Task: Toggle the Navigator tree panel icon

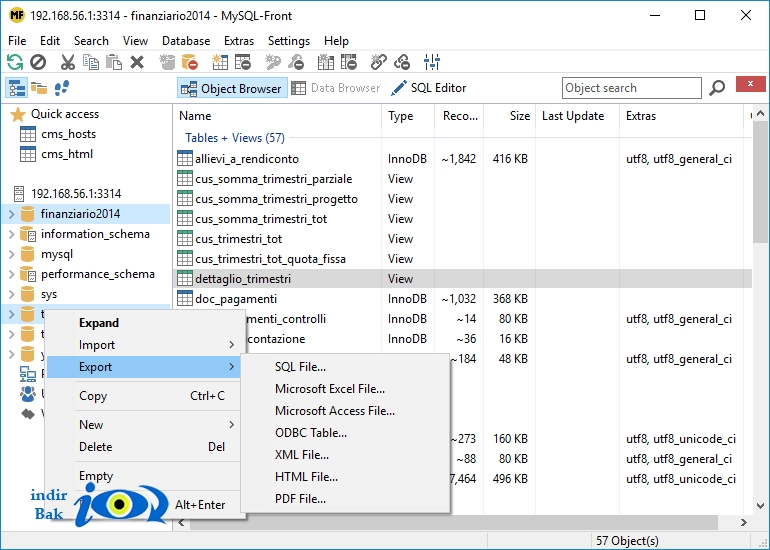Action: 17,88
